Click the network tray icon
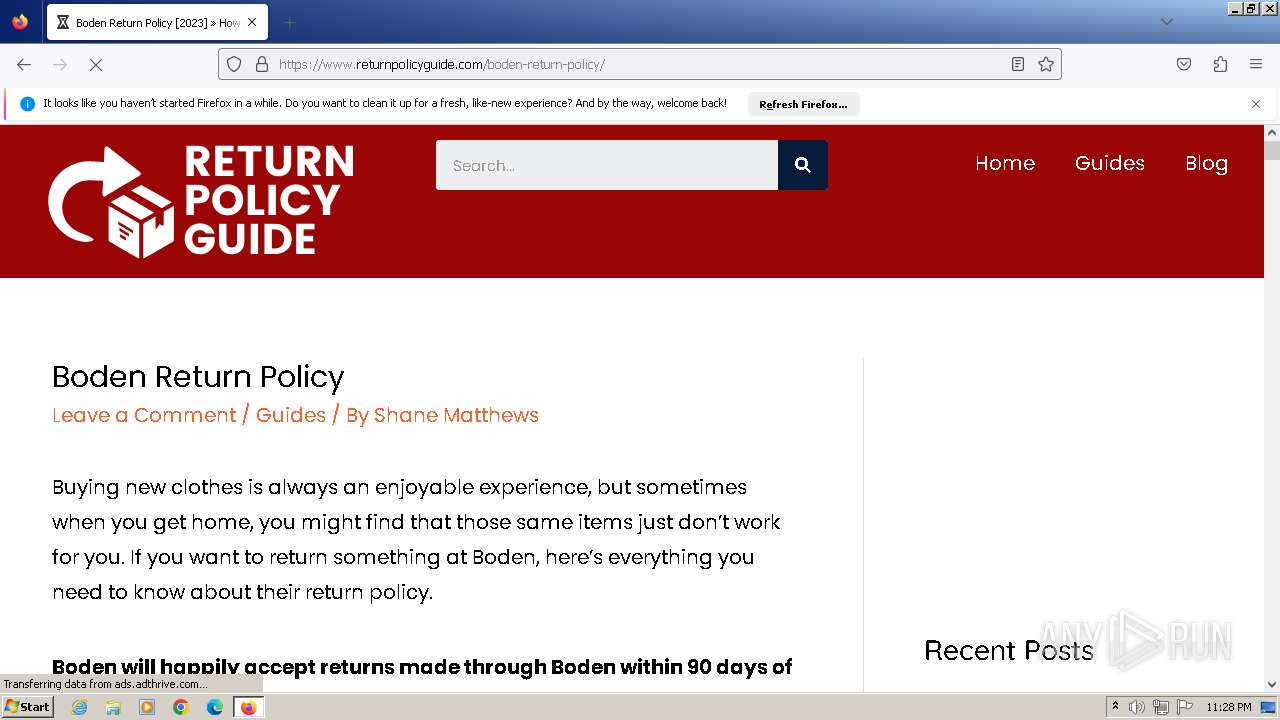1280x720 pixels. pyautogui.click(x=1161, y=707)
